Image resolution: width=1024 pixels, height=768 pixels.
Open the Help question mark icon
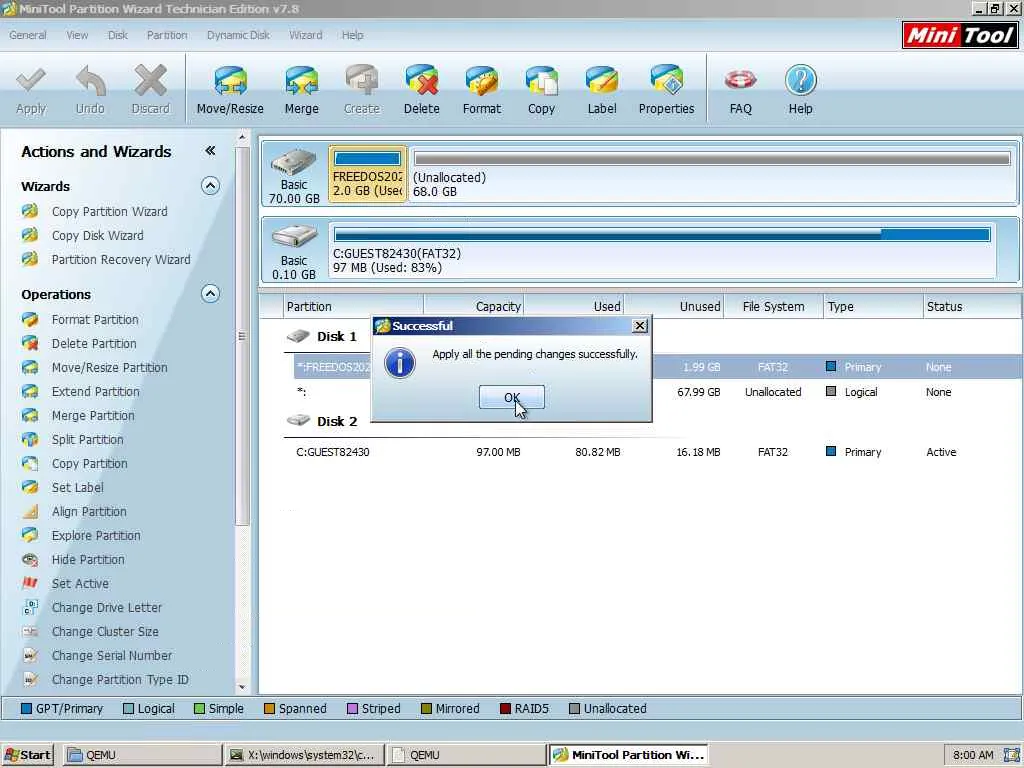coord(801,90)
